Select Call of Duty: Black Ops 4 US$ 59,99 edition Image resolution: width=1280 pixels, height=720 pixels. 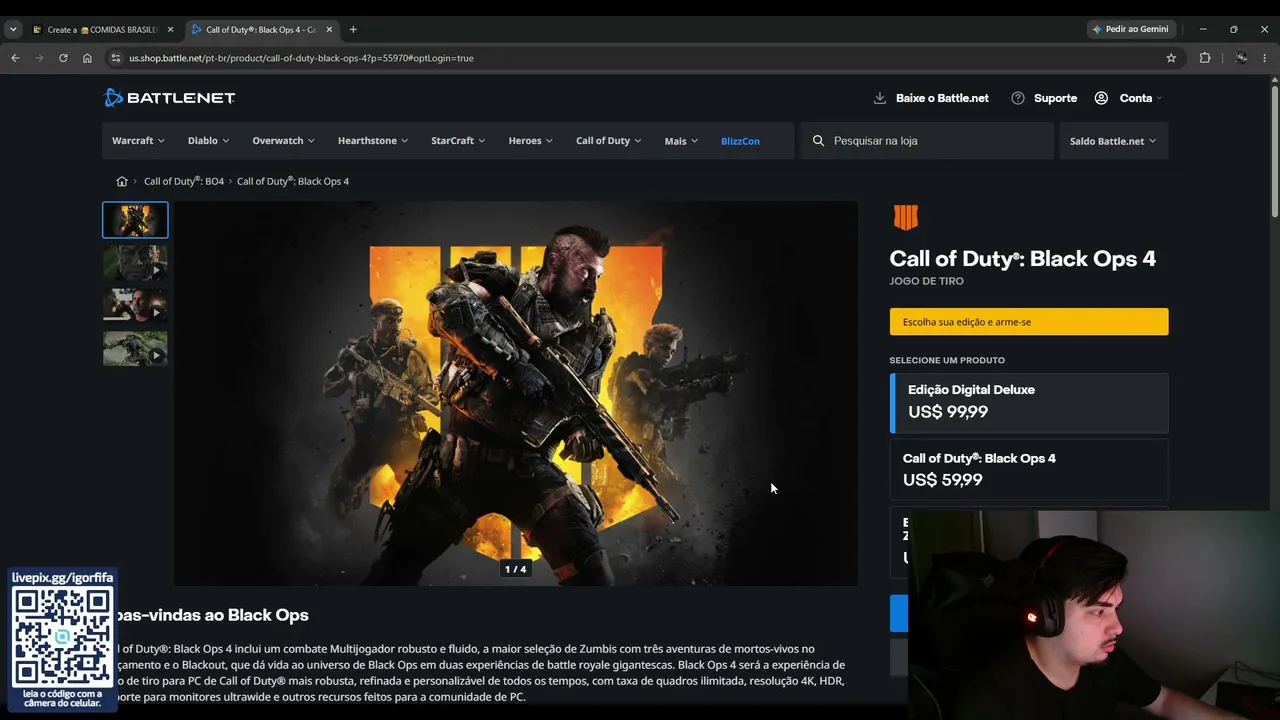pyautogui.click(x=1029, y=469)
